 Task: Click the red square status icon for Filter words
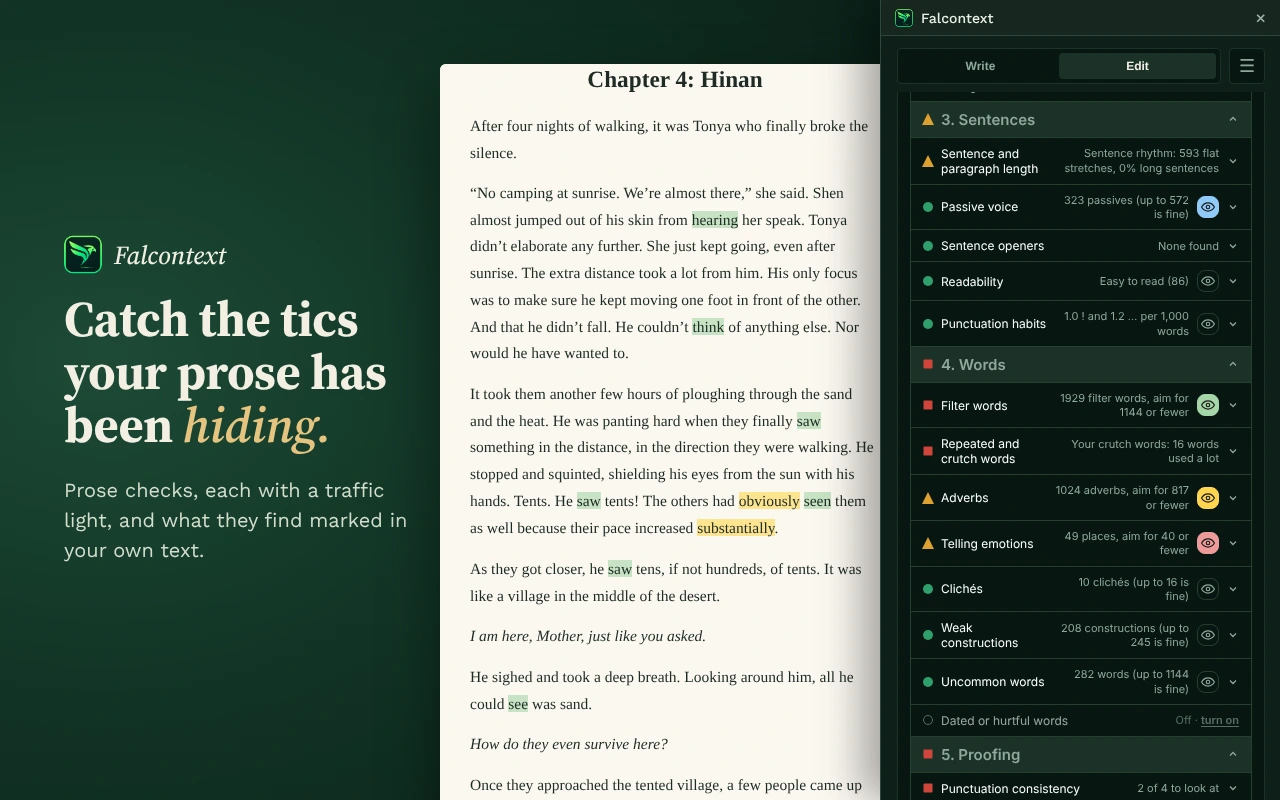click(x=928, y=405)
